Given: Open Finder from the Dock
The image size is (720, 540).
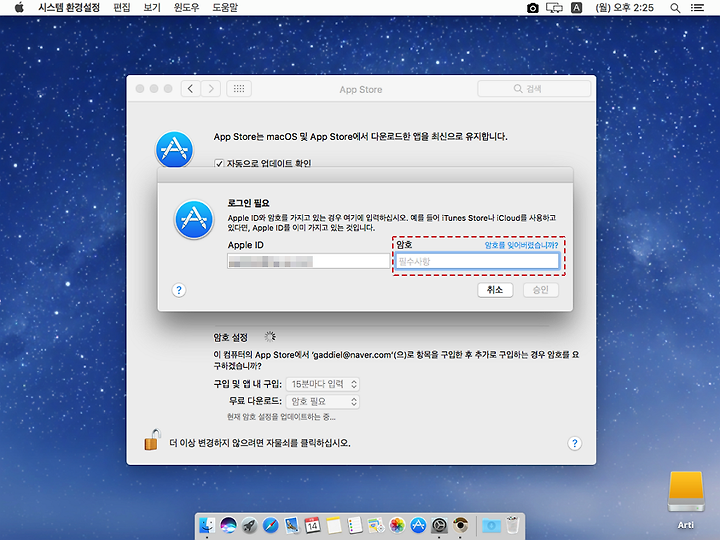Looking at the screenshot, I should 208,525.
